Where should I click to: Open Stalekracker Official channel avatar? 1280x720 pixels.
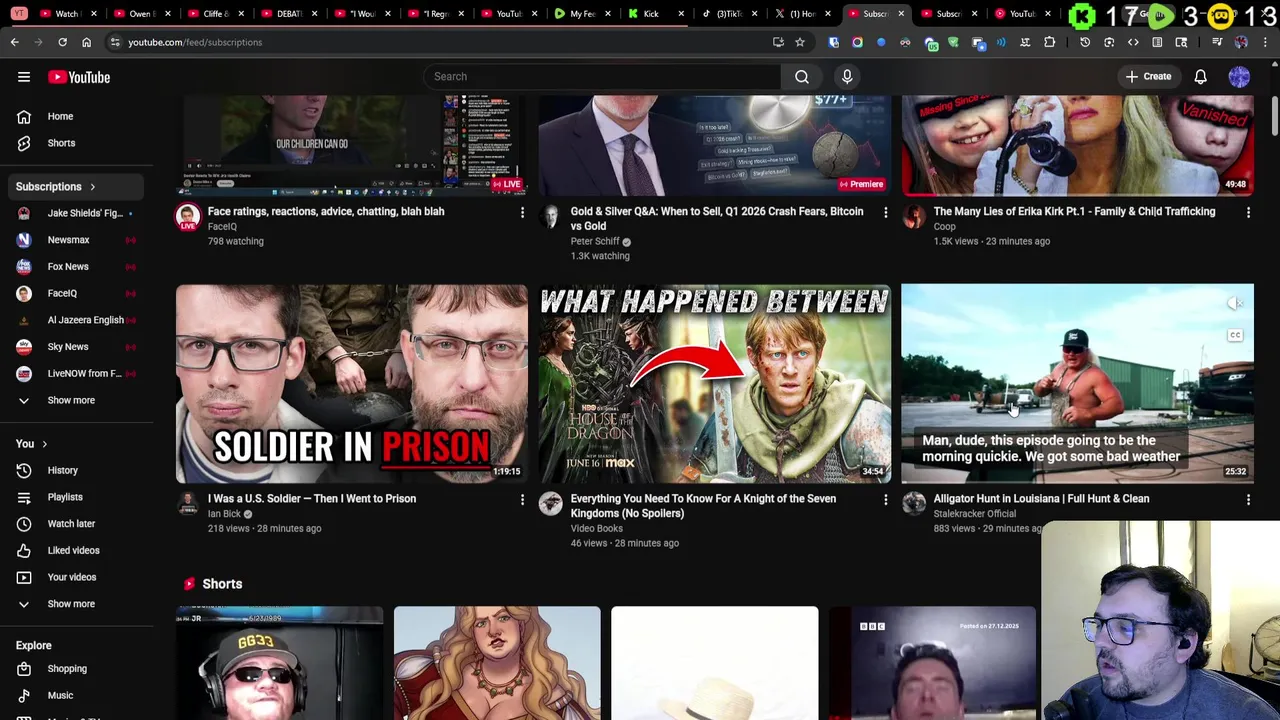tap(914, 504)
